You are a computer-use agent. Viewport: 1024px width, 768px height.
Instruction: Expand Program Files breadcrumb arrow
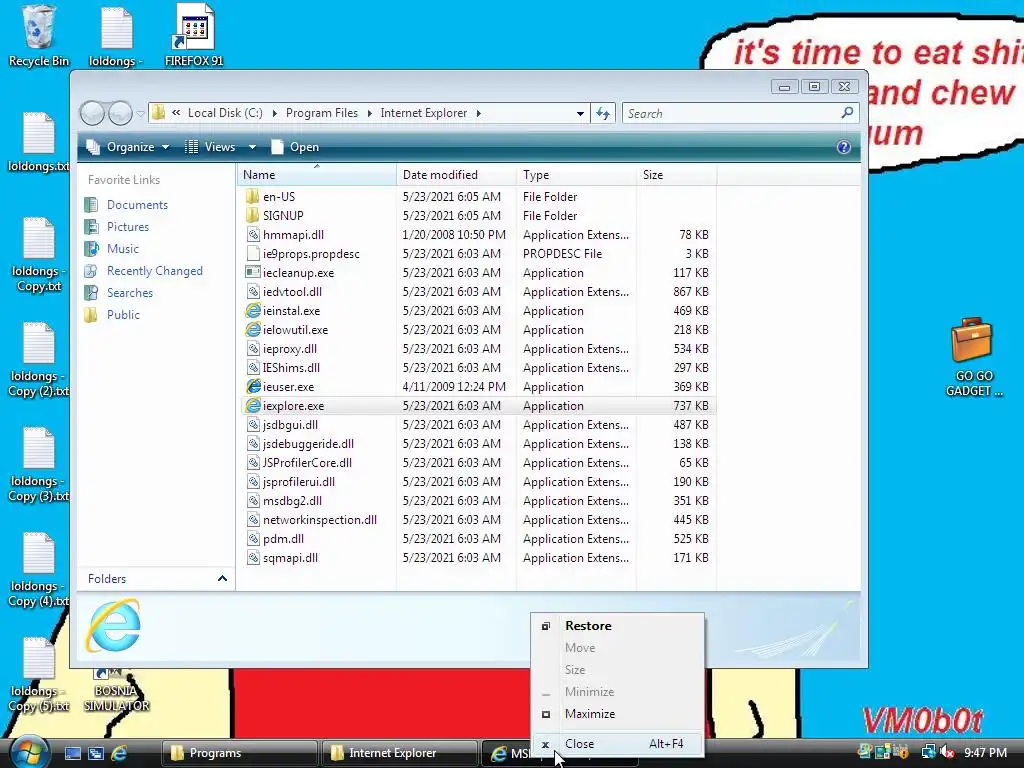tap(369, 114)
